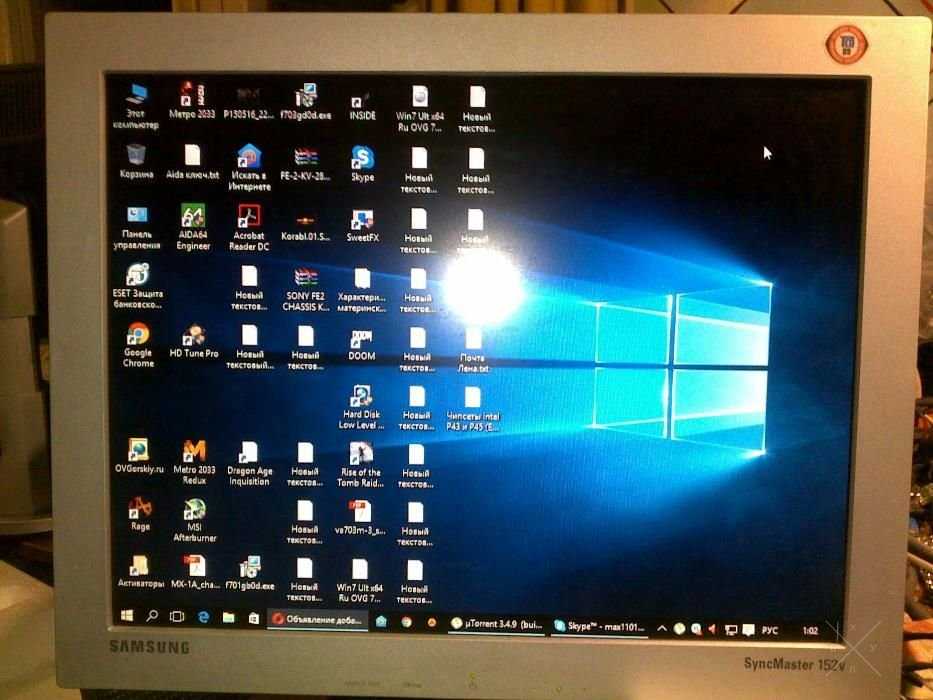Open the Искать в Интернете shortcut
Screen dimensions: 933x700
[249, 167]
